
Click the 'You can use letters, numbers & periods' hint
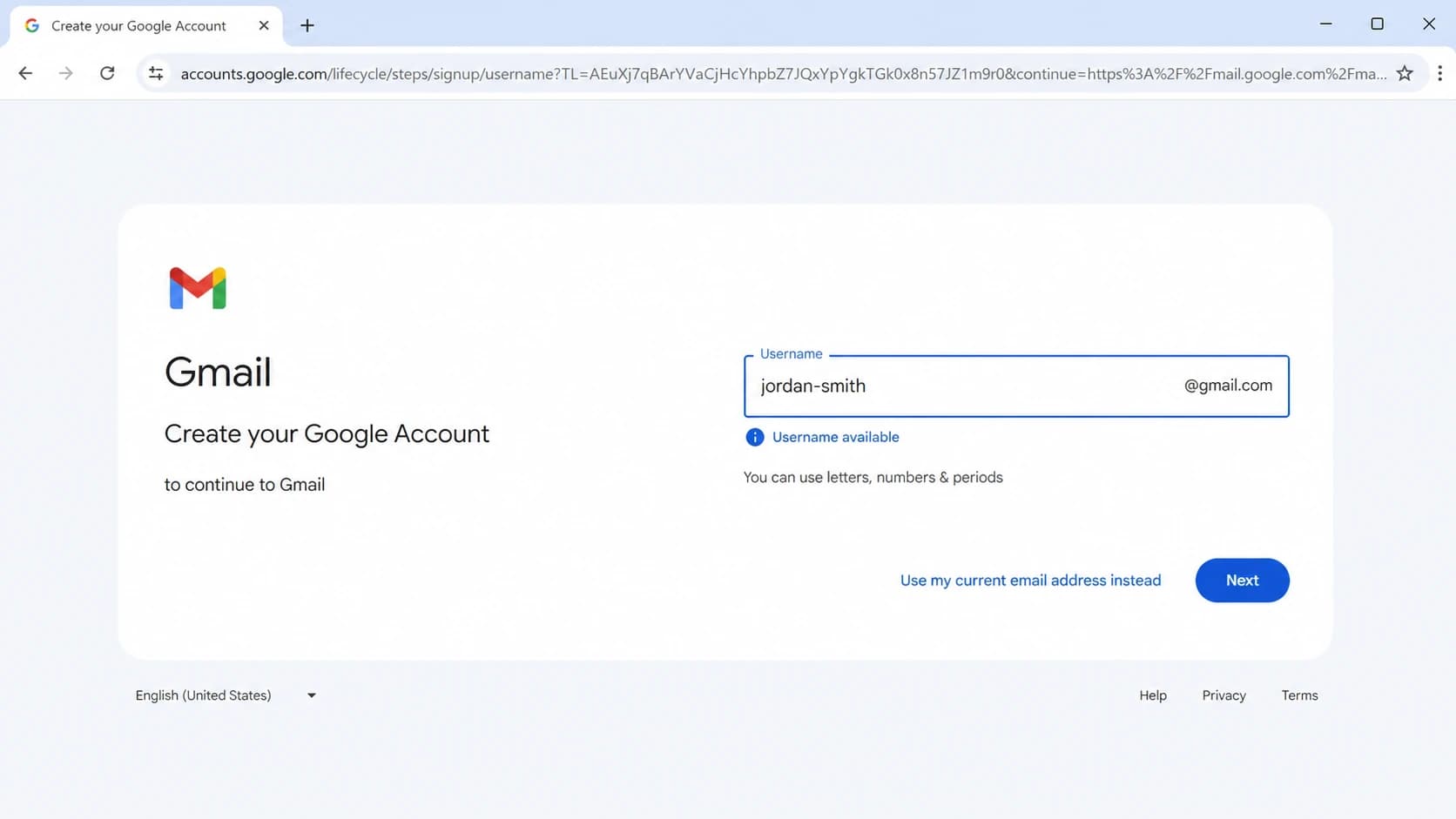[x=873, y=477]
